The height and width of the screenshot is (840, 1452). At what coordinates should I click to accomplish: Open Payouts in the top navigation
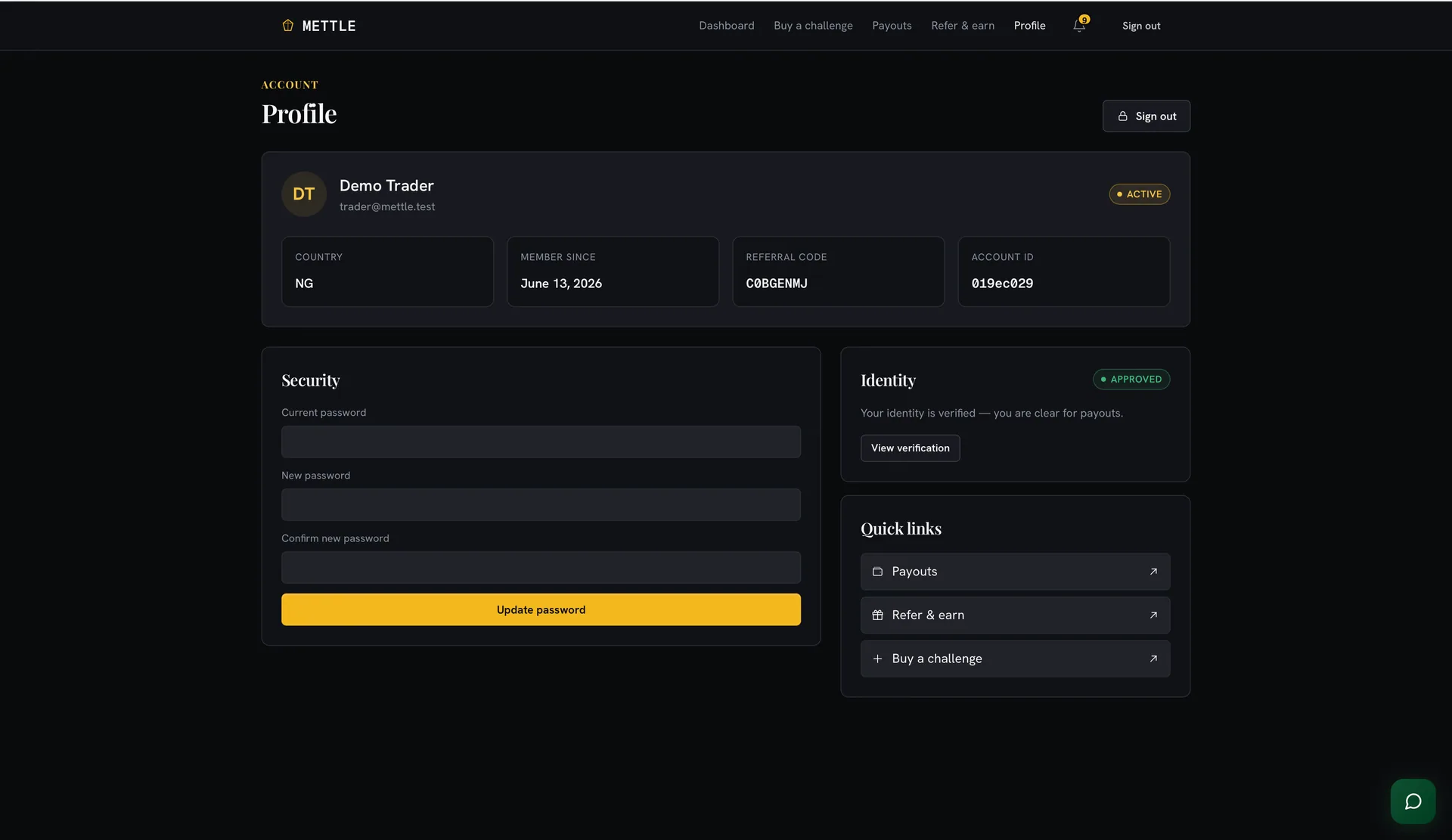coord(892,26)
